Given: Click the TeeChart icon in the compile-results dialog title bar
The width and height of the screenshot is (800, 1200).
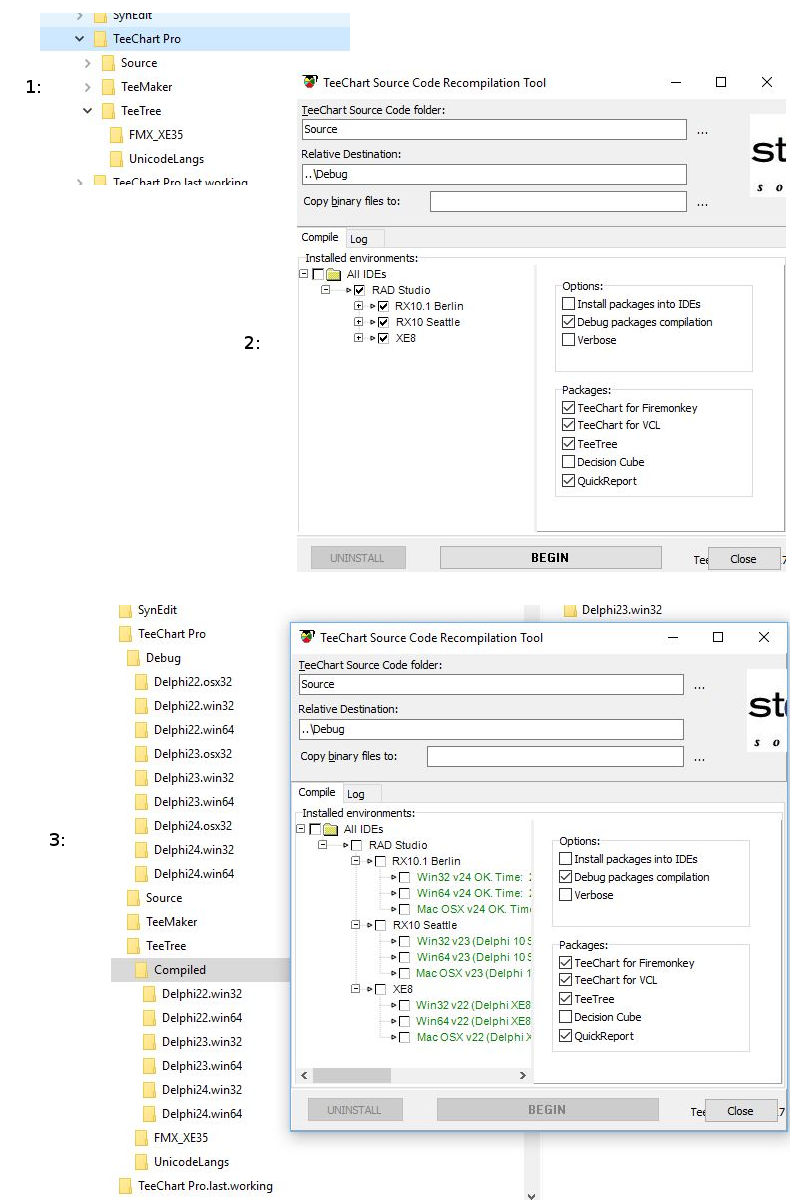Looking at the screenshot, I should (306, 637).
